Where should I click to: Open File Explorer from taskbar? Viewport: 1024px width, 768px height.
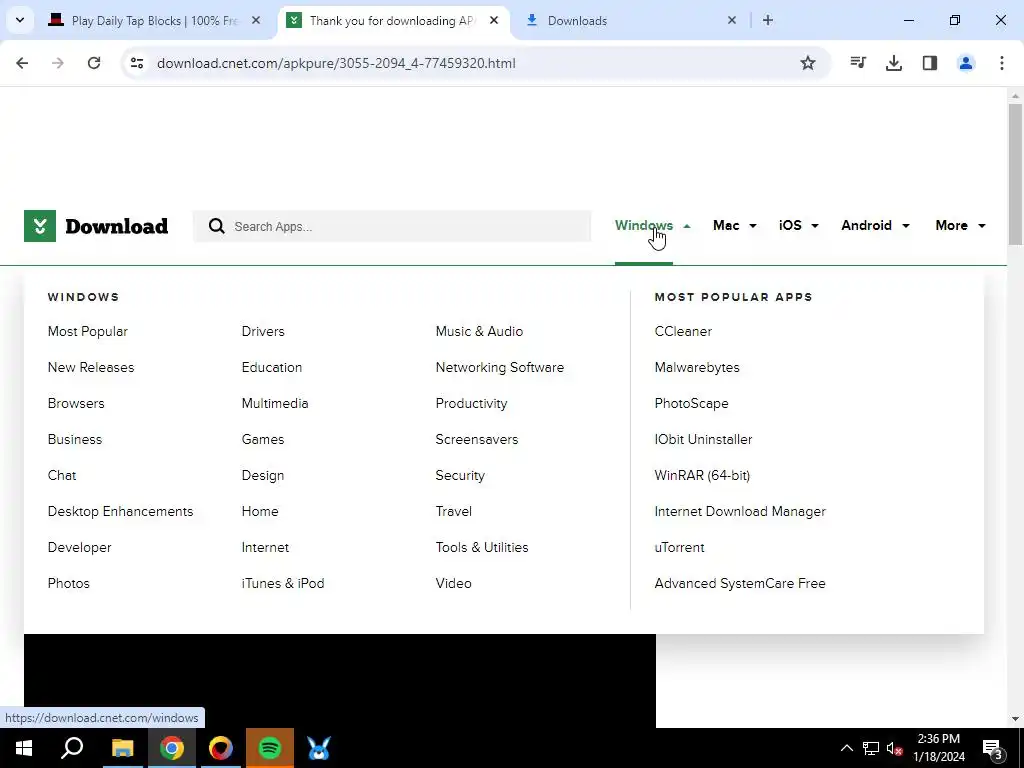tap(122, 748)
